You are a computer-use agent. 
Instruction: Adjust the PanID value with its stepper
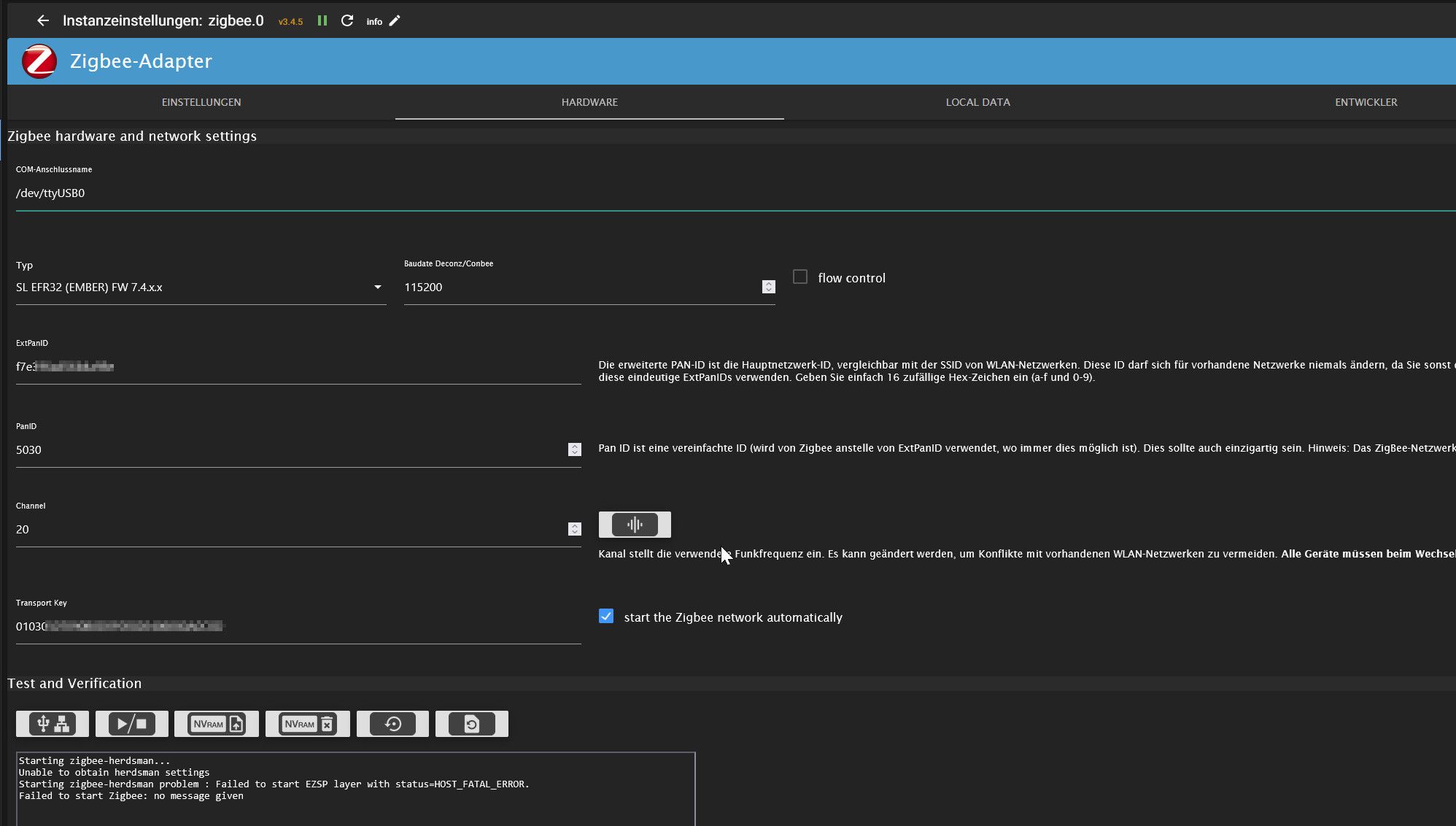575,449
